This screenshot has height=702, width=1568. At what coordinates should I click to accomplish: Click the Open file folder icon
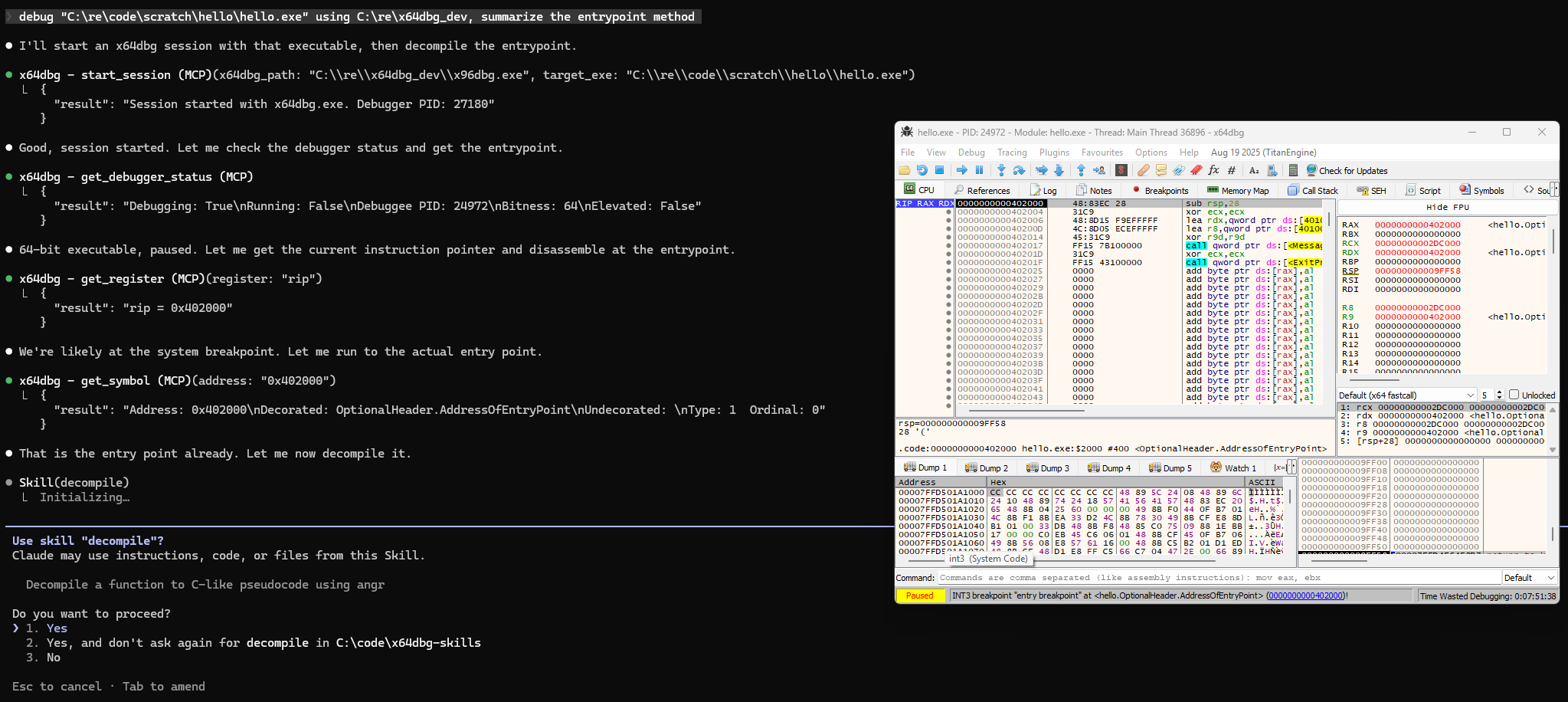pos(905,170)
